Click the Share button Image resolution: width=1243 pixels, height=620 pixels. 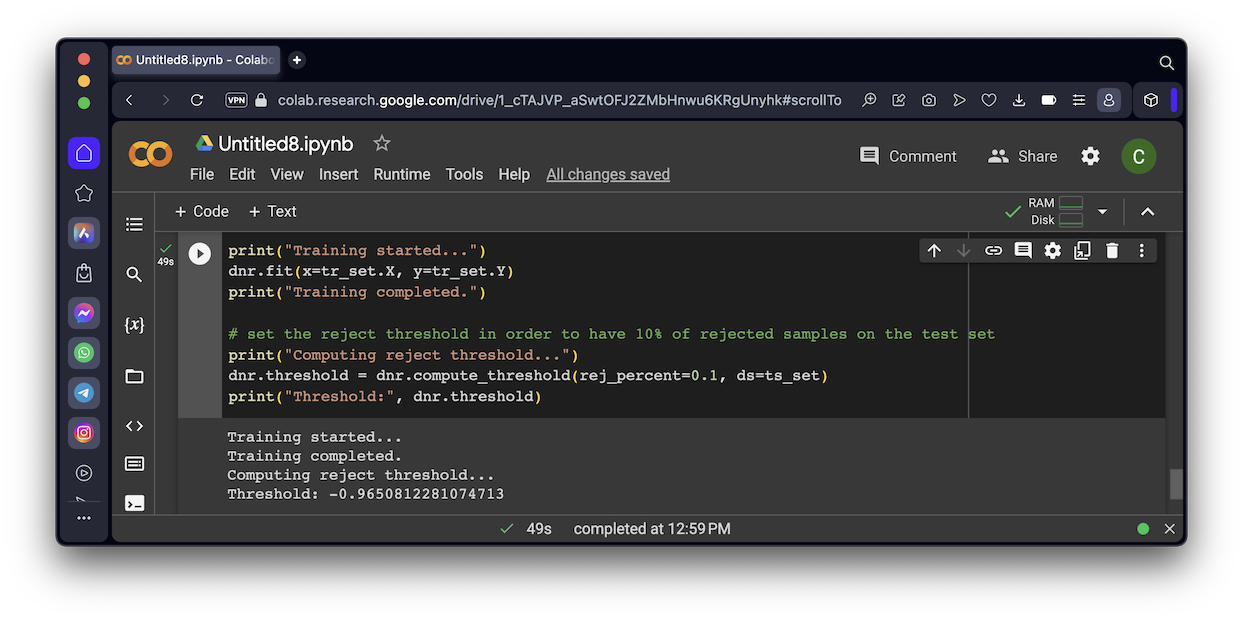pos(1022,156)
